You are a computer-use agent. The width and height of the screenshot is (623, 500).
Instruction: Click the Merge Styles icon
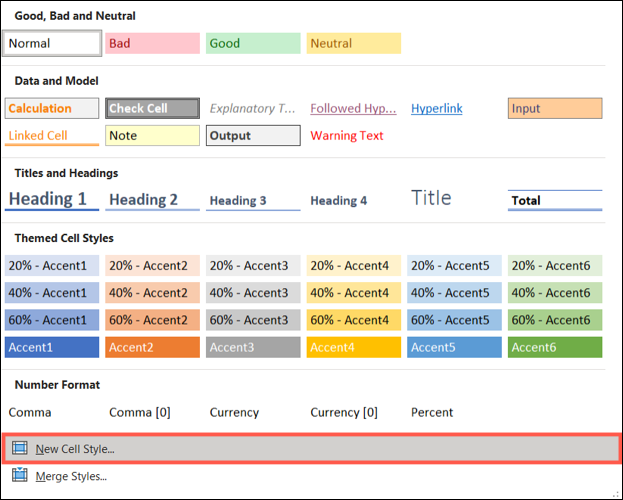coord(20,476)
